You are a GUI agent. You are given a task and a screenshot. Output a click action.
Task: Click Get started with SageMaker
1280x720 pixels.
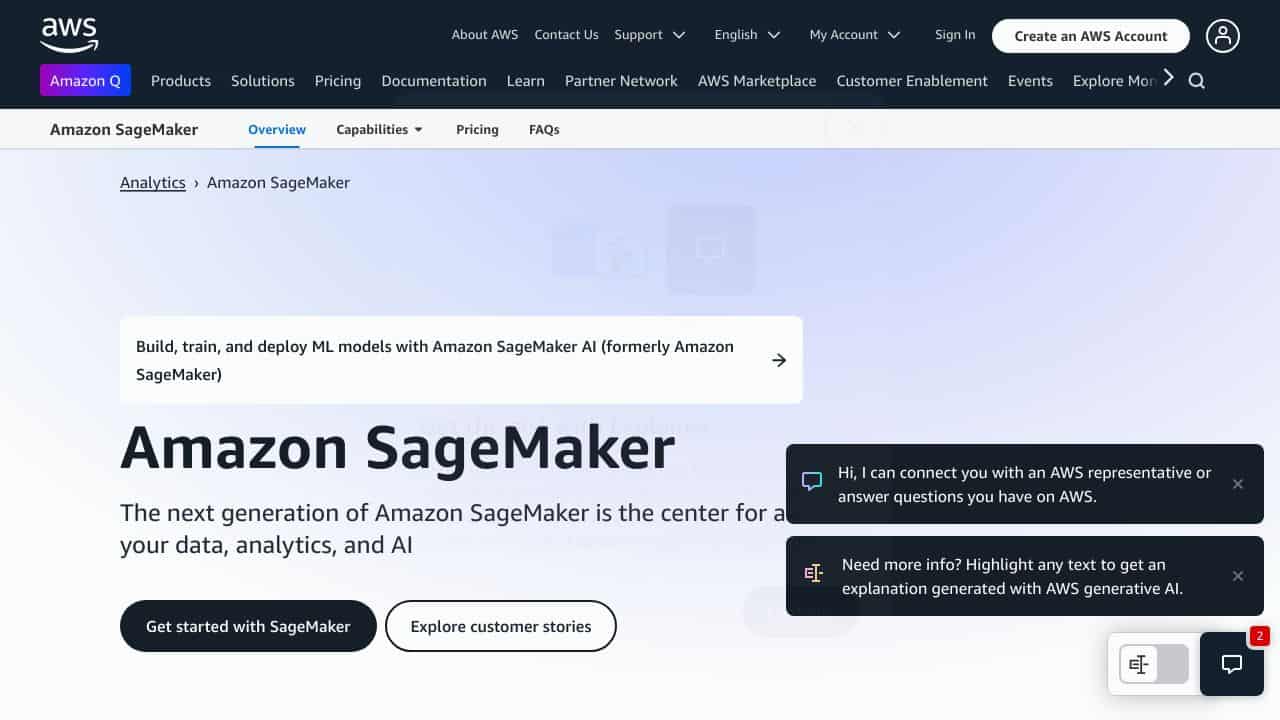pos(248,626)
